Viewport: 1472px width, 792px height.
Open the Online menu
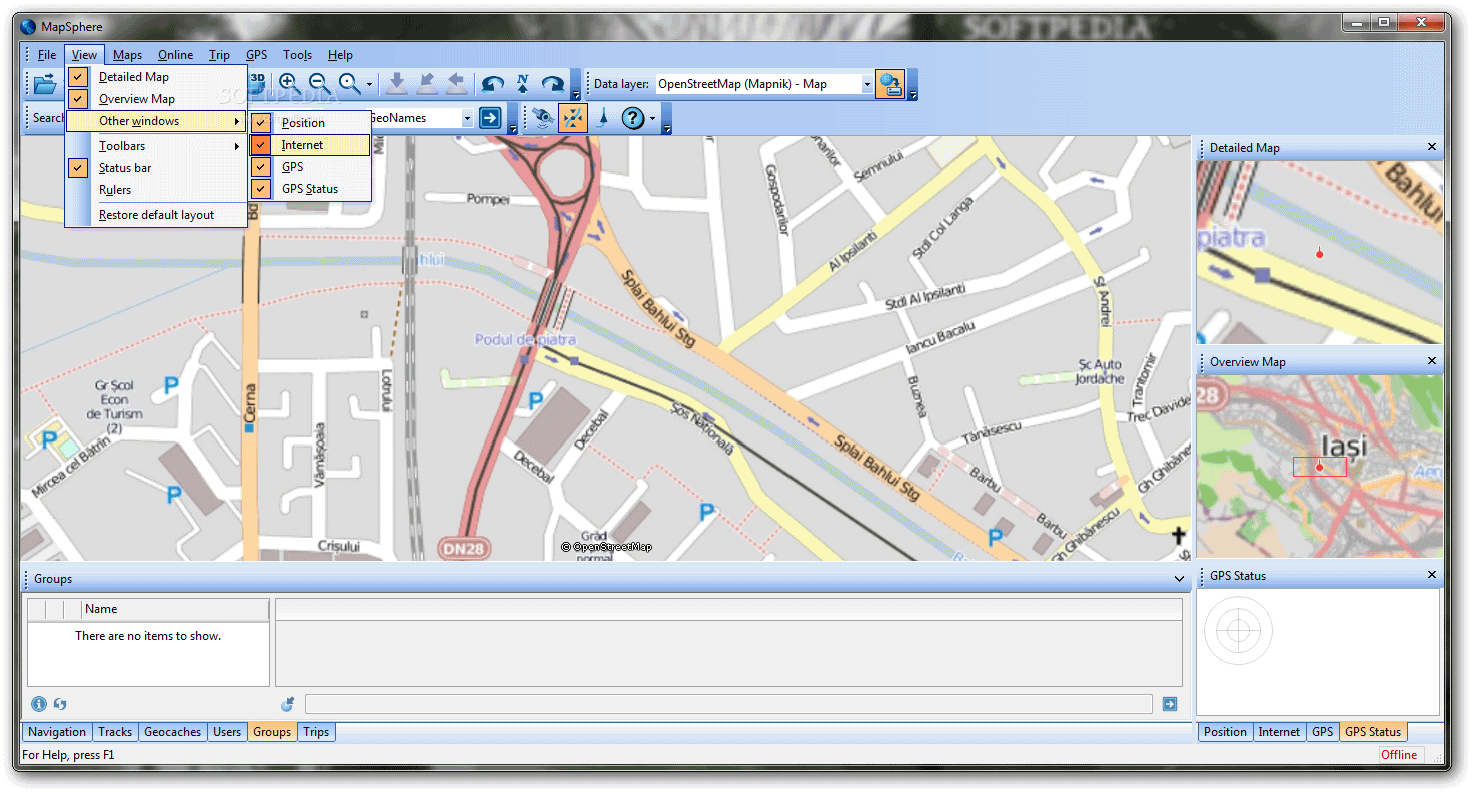(x=176, y=55)
